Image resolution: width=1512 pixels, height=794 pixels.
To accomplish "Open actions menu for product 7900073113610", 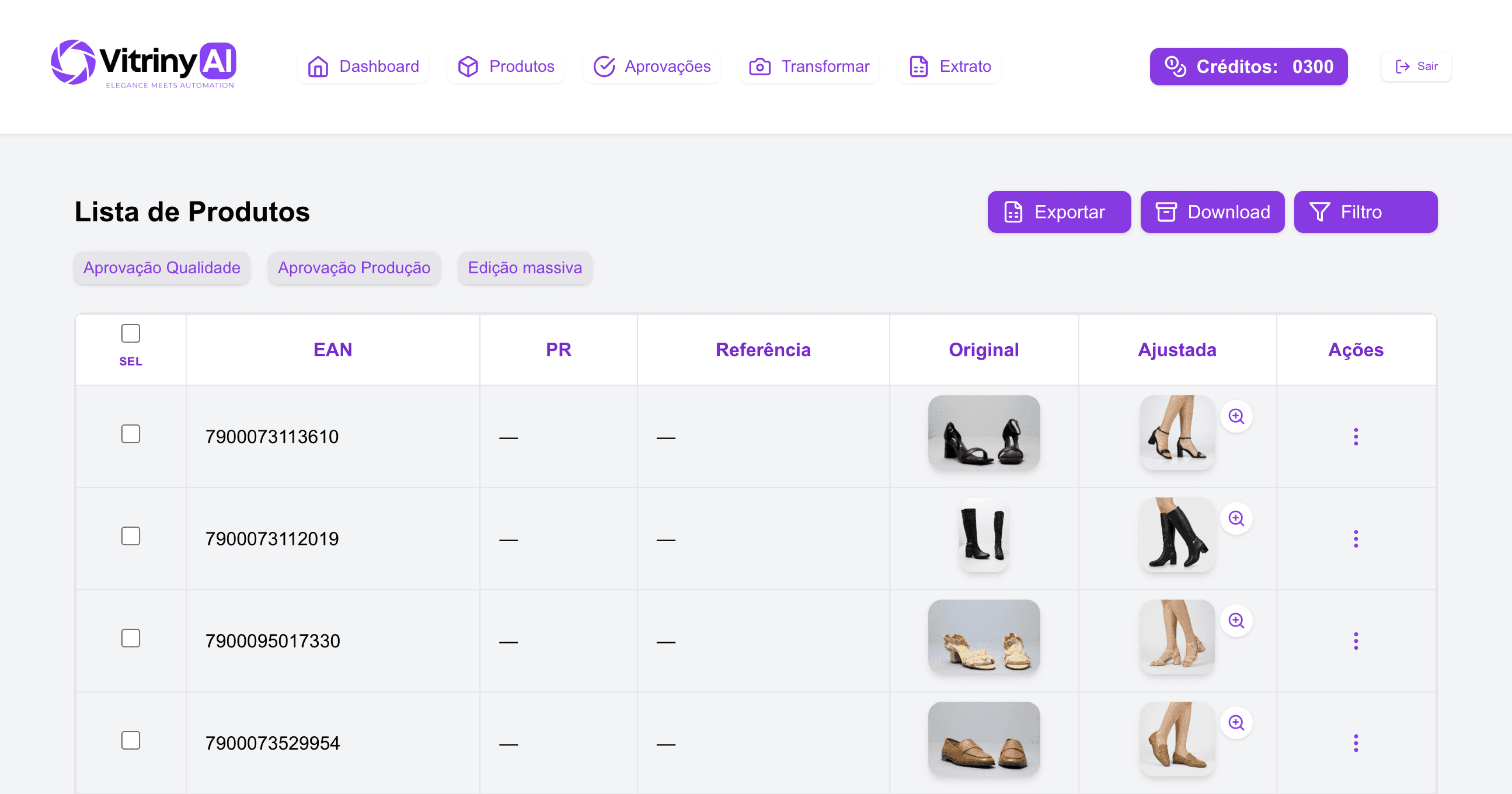I will [x=1355, y=437].
